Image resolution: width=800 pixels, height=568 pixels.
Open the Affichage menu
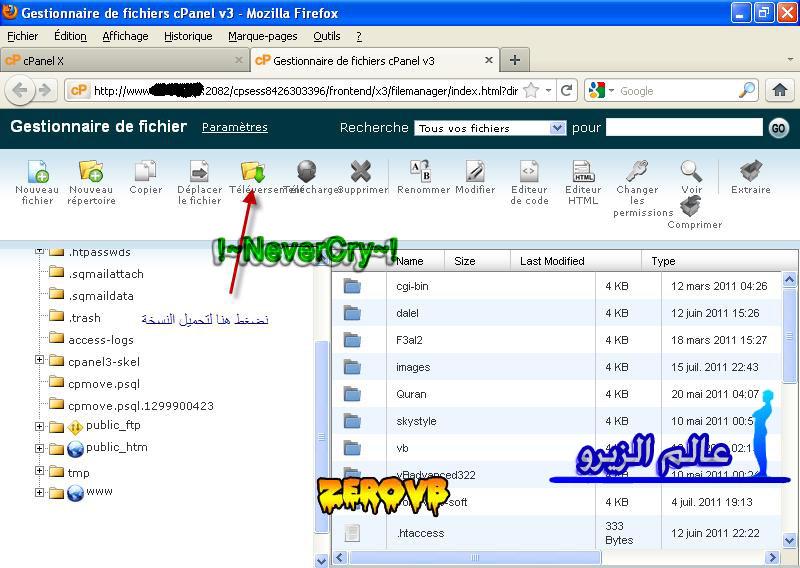pos(126,36)
